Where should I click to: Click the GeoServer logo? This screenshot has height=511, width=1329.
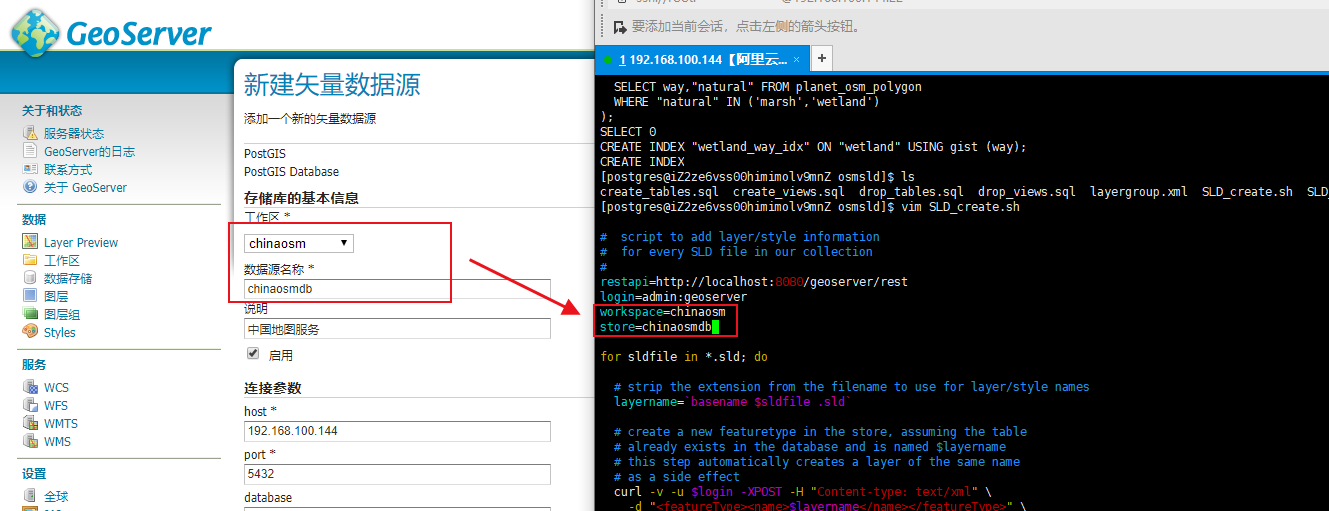click(x=111, y=31)
